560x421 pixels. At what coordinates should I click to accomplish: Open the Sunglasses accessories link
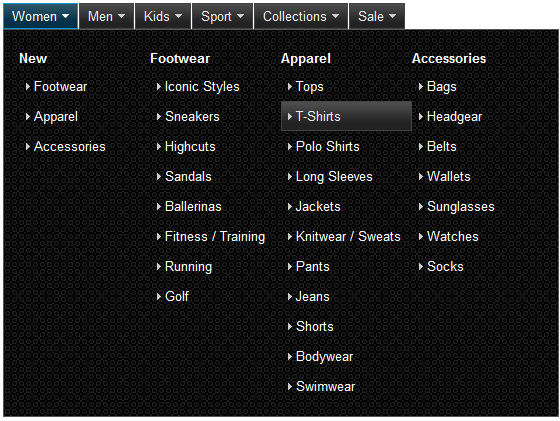461,206
